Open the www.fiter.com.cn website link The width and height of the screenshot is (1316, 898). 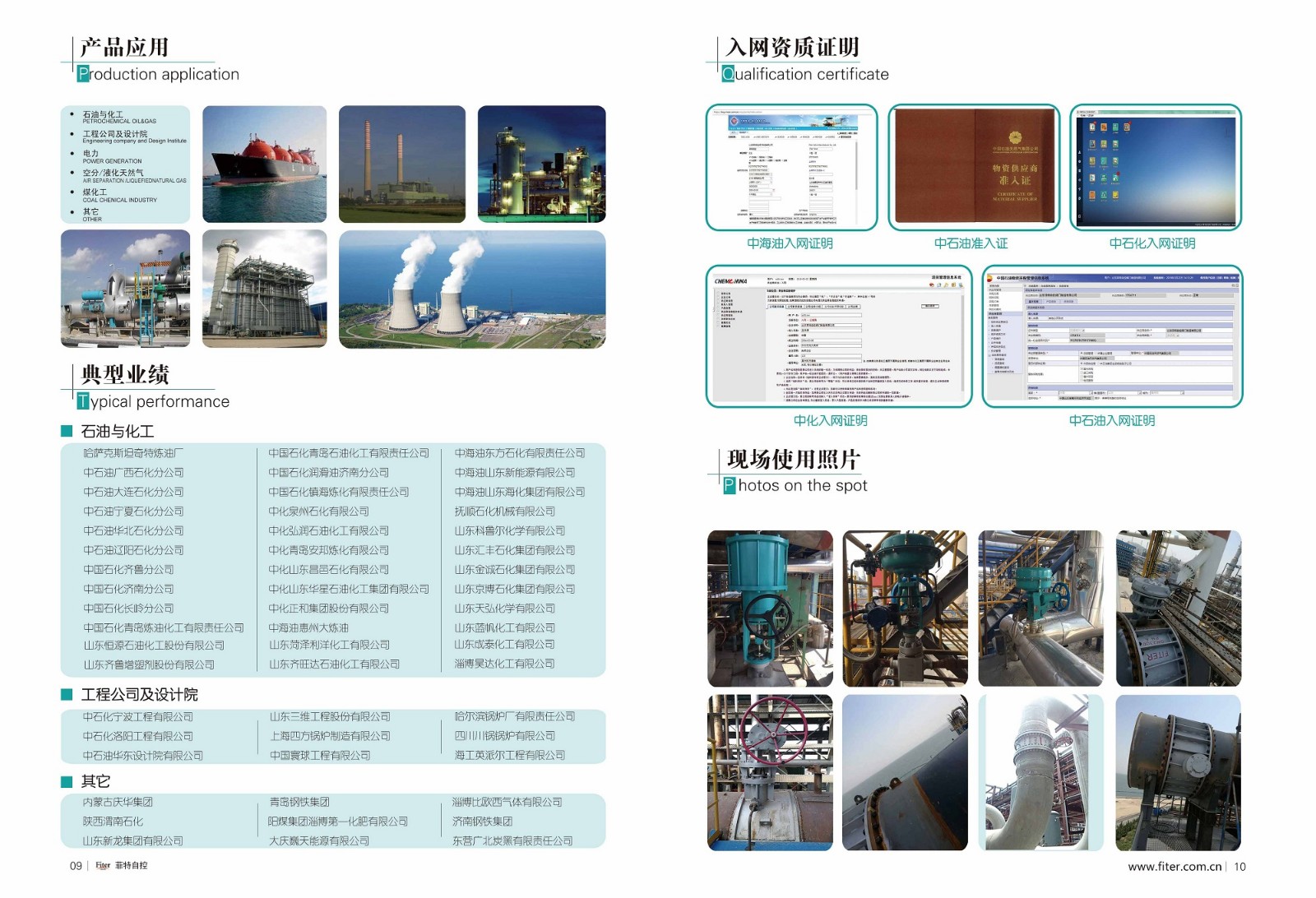tap(1175, 866)
